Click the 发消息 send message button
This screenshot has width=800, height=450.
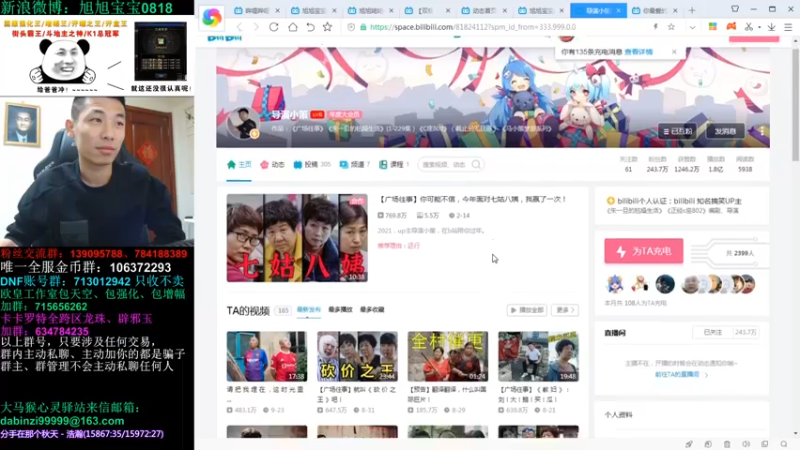(724, 132)
